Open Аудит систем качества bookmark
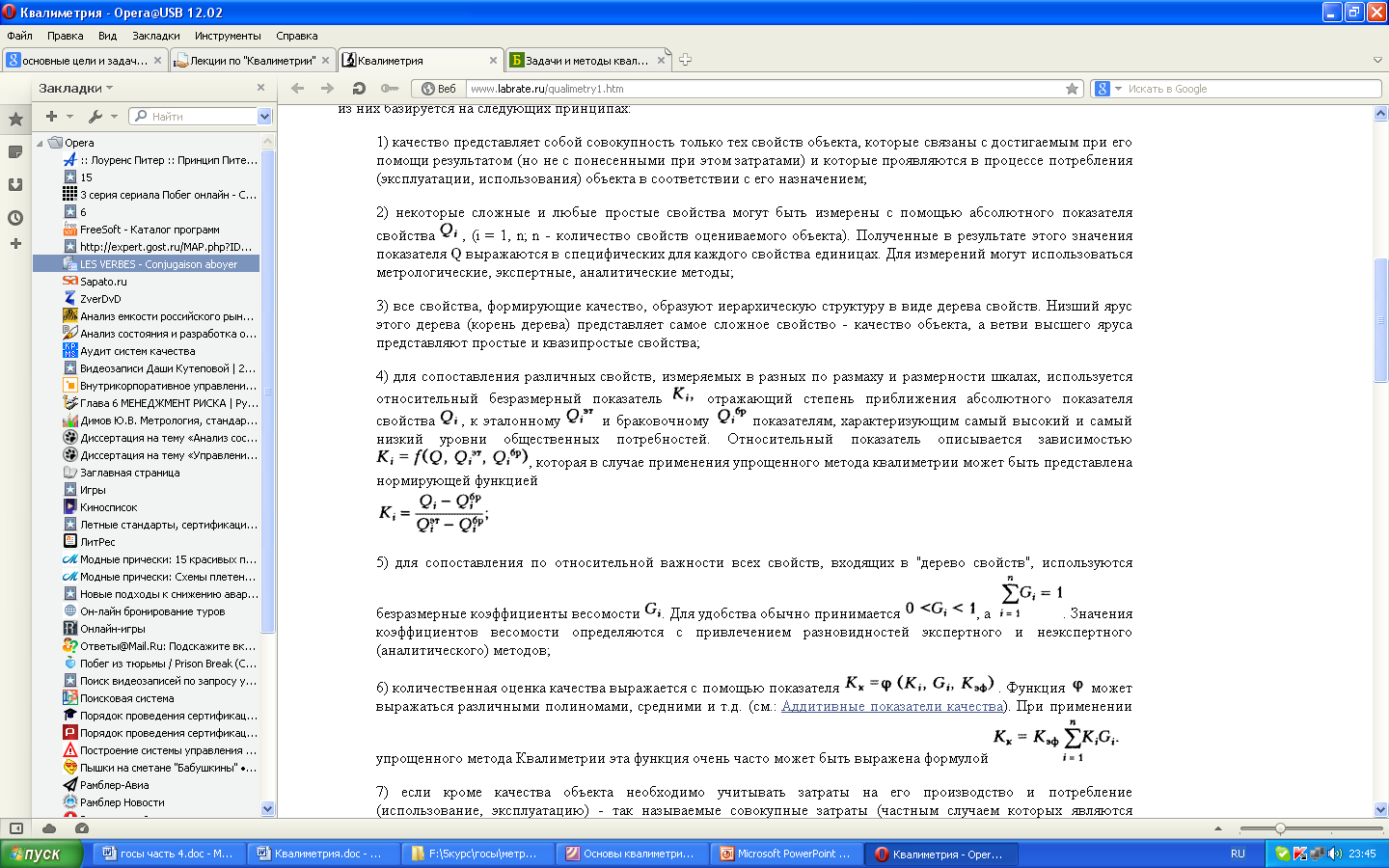 click(137, 351)
